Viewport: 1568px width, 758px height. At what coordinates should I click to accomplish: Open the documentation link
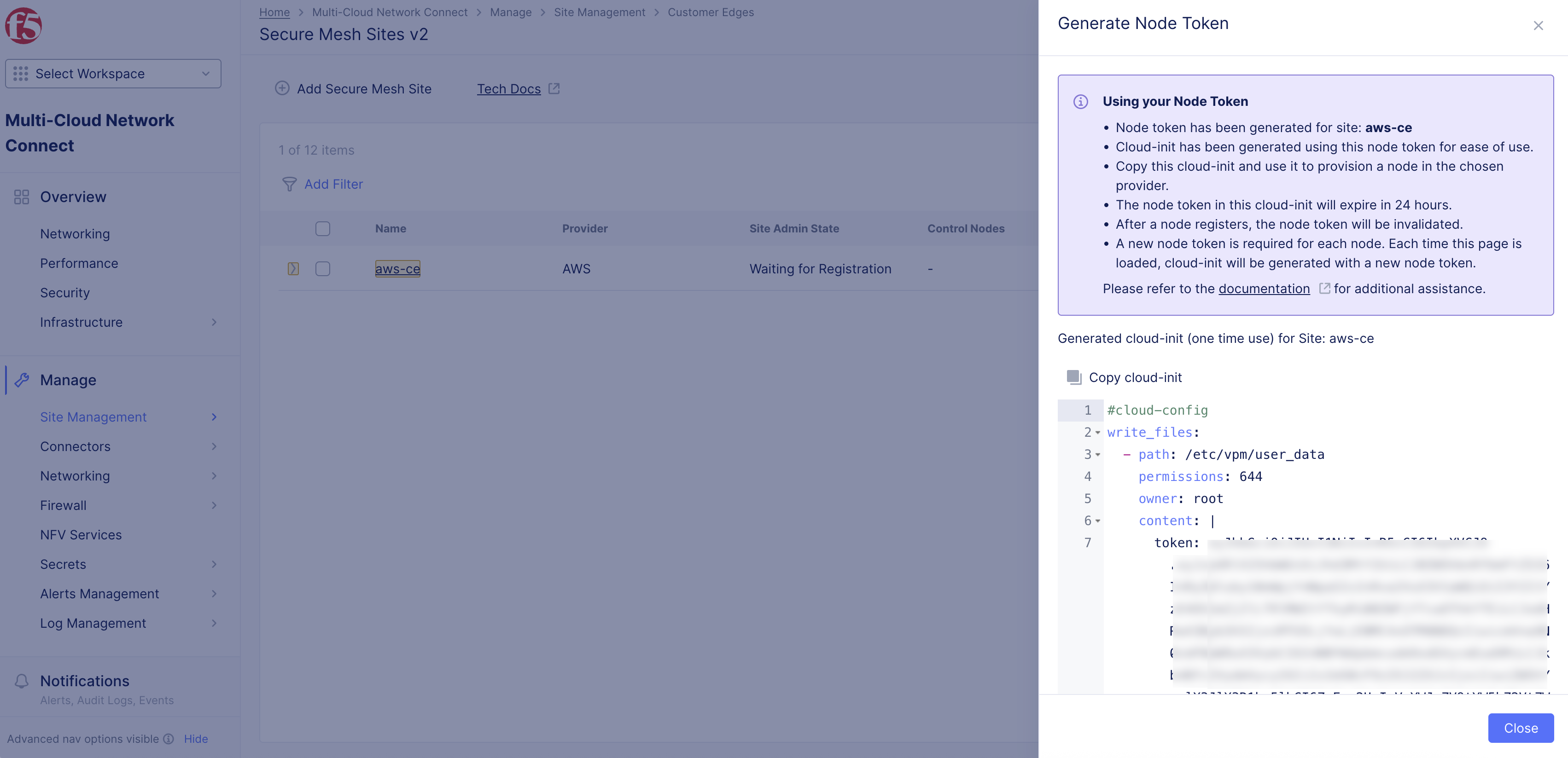point(1264,289)
